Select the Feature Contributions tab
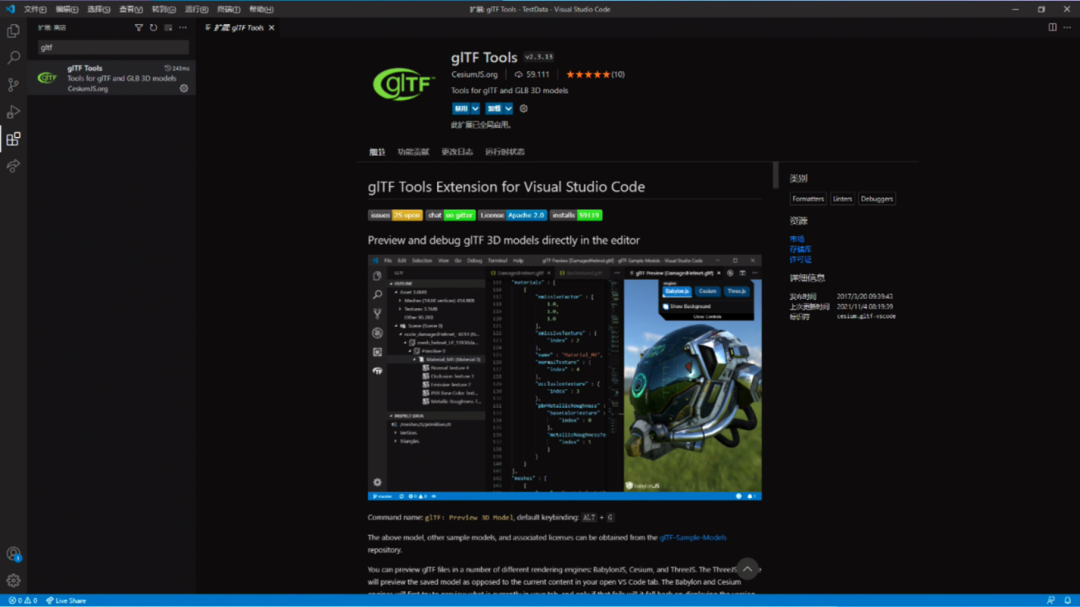The width and height of the screenshot is (1080, 607). click(x=413, y=152)
